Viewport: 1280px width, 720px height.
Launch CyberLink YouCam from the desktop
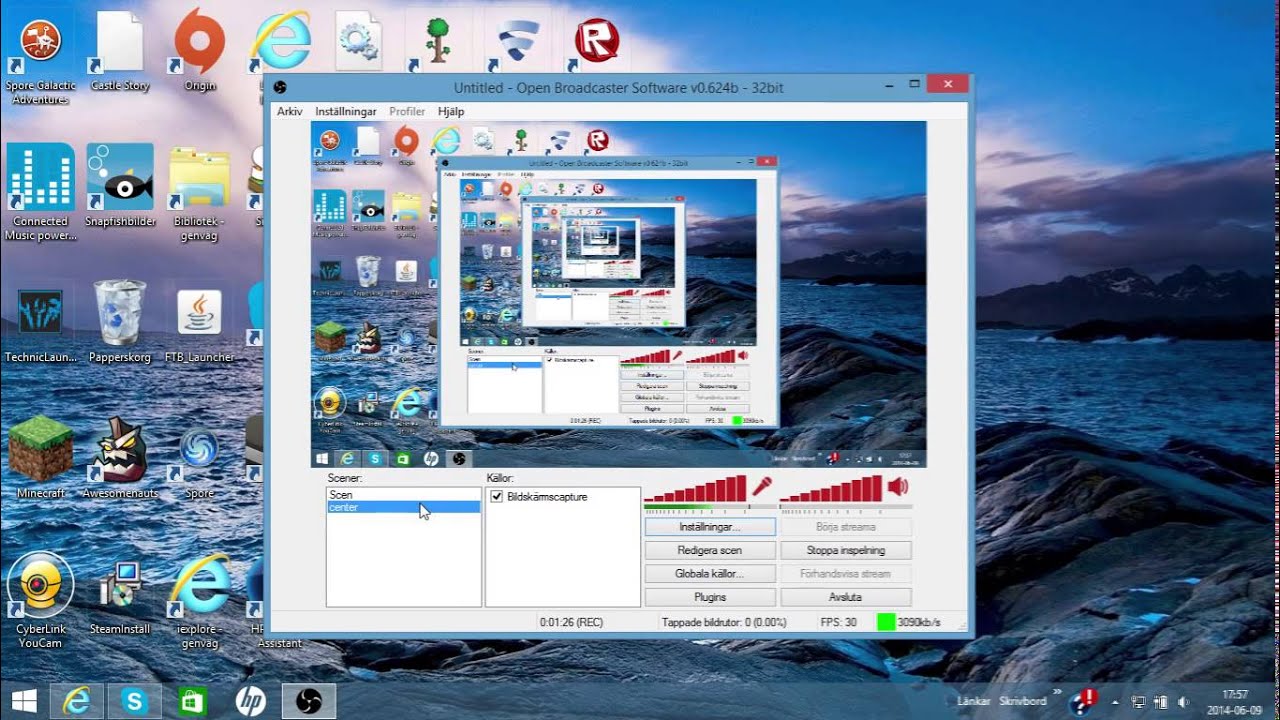[41, 600]
